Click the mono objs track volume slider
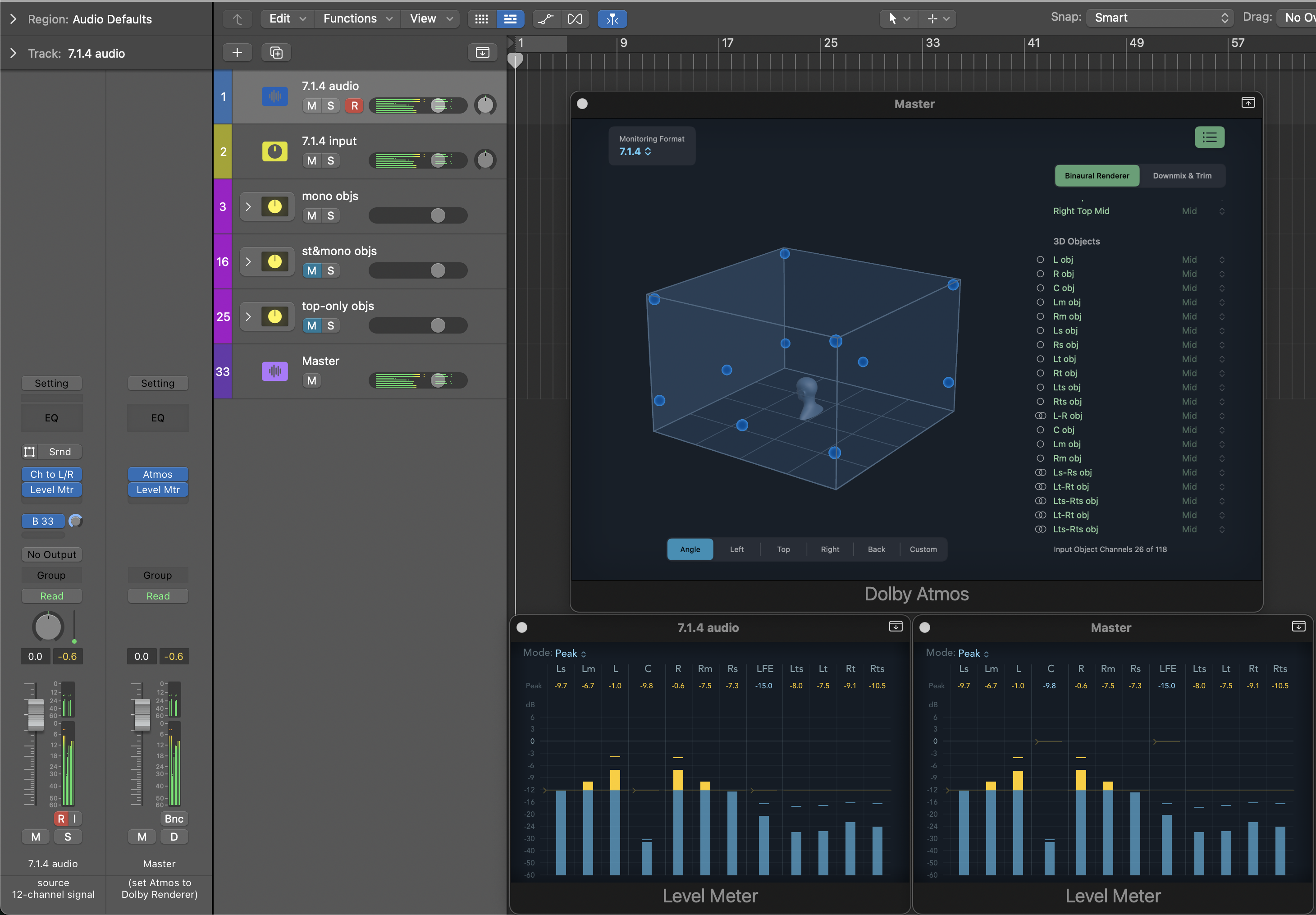This screenshot has height=915, width=1316. click(418, 215)
